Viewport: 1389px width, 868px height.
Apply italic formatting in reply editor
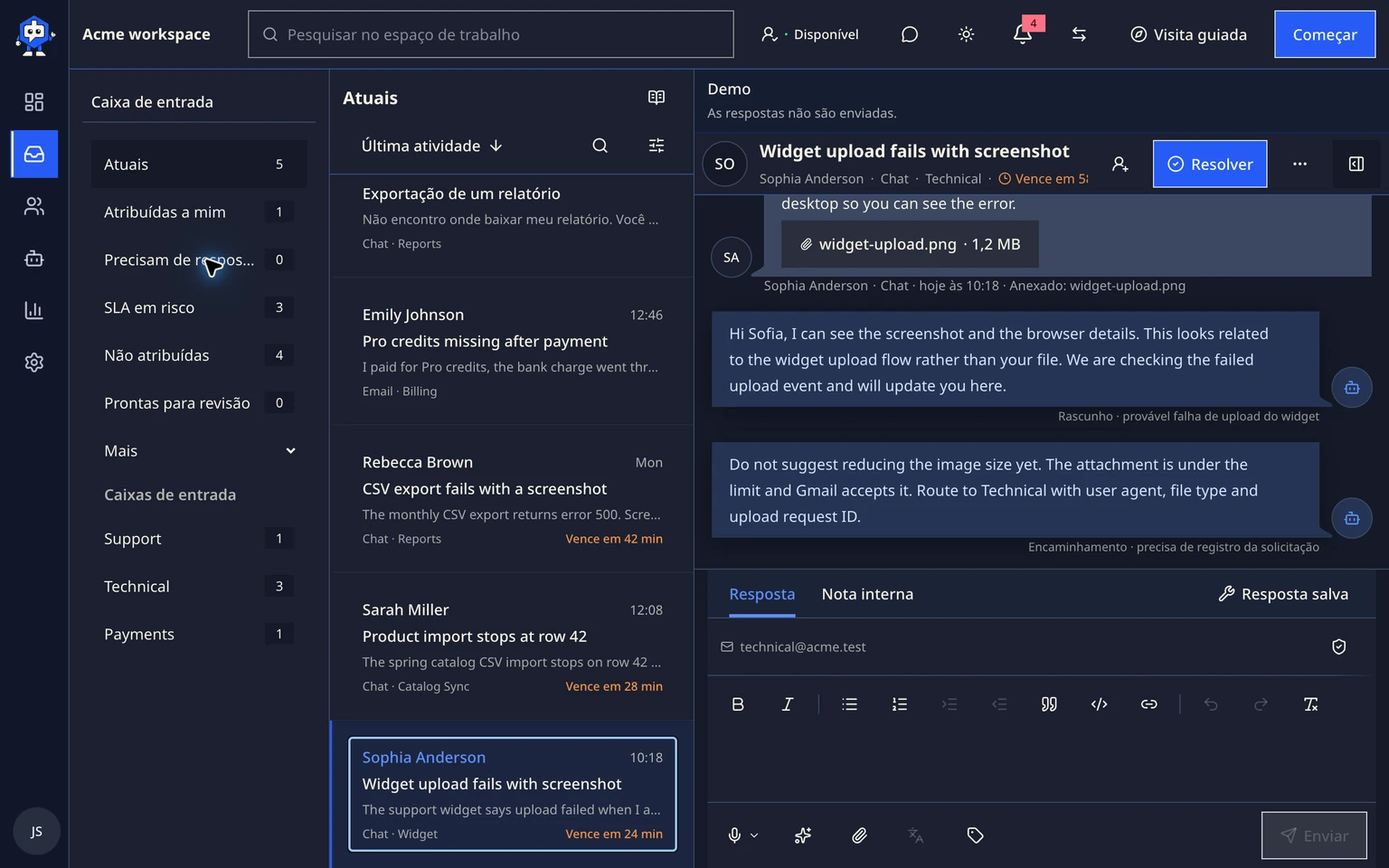coord(787,704)
